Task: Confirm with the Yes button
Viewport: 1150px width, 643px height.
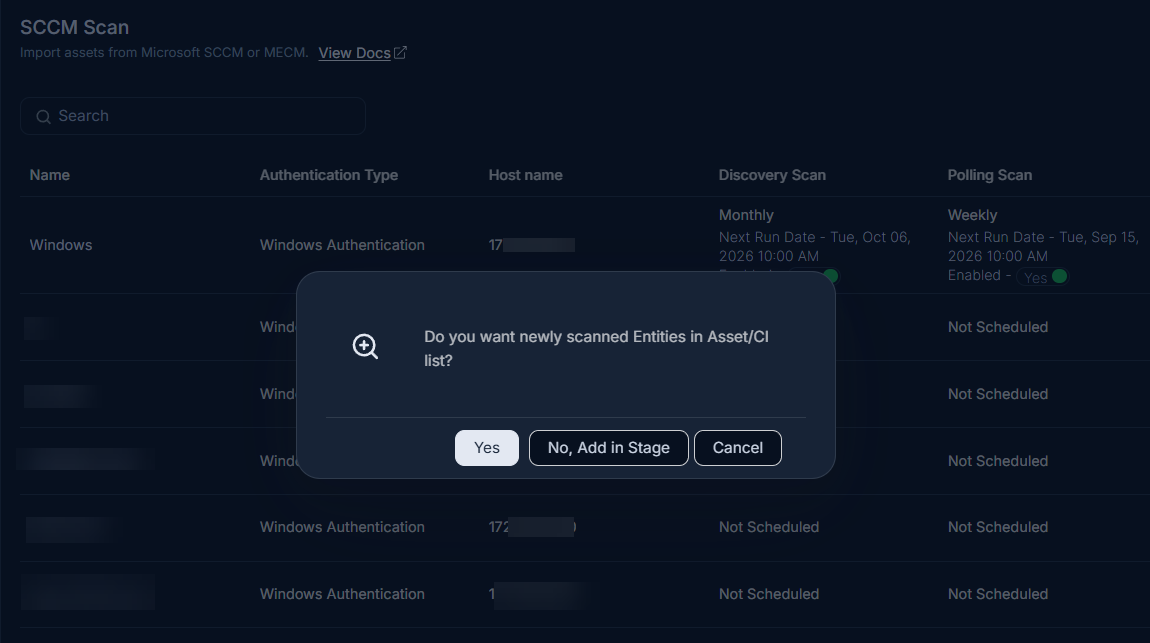Action: tap(486, 447)
